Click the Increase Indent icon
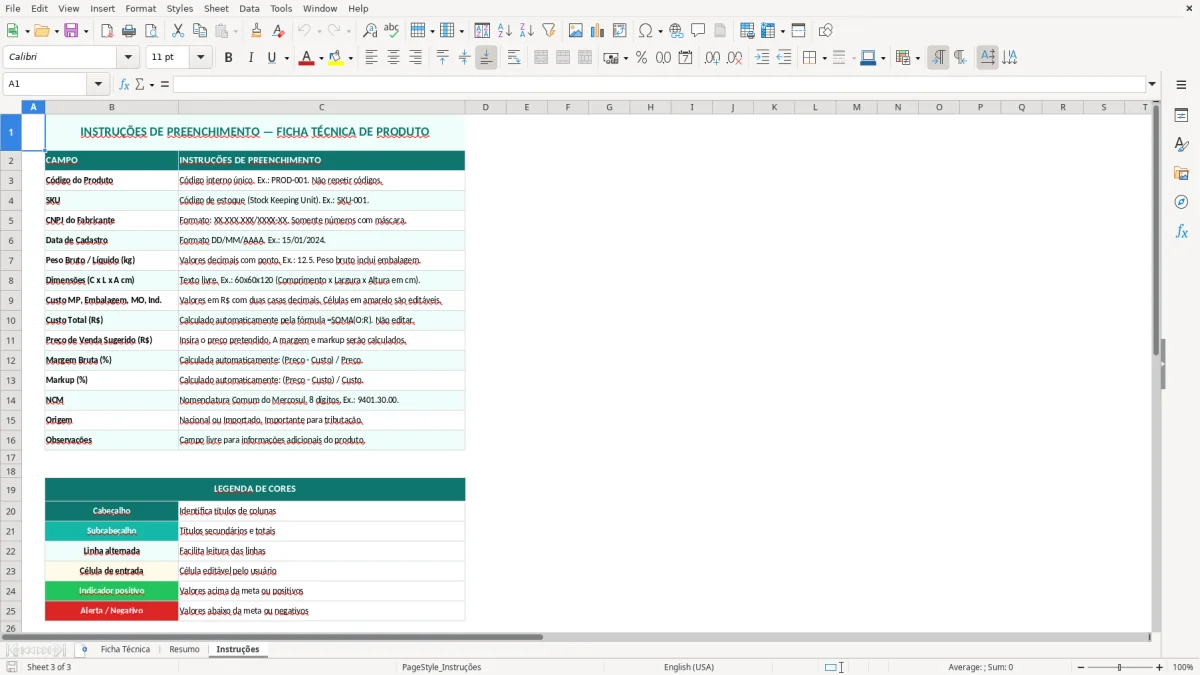The image size is (1200, 675). [762, 58]
